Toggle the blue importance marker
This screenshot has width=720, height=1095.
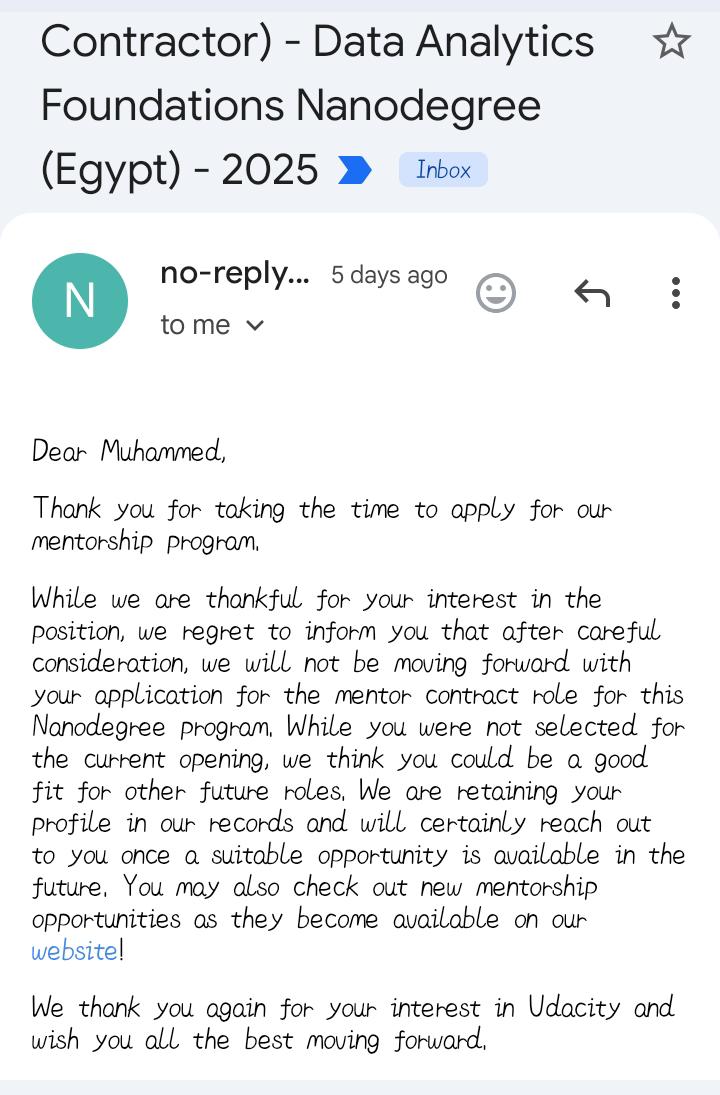[354, 171]
